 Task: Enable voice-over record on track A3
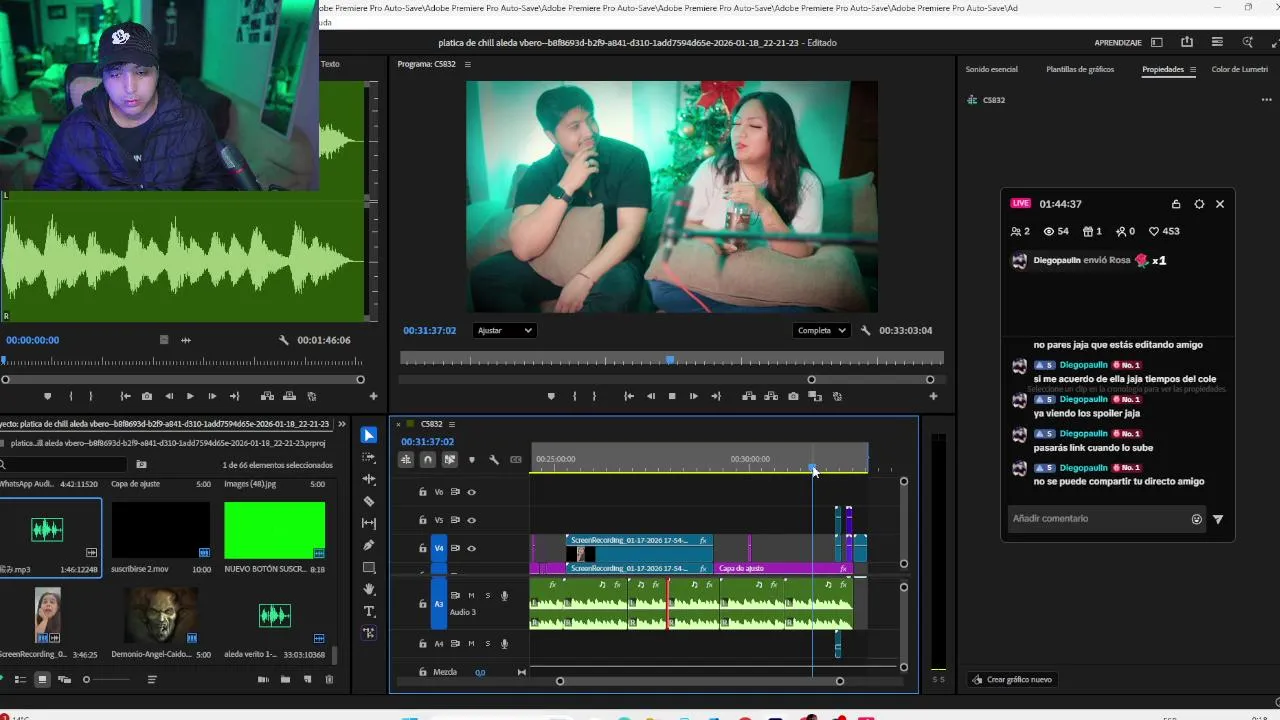[x=504, y=596]
